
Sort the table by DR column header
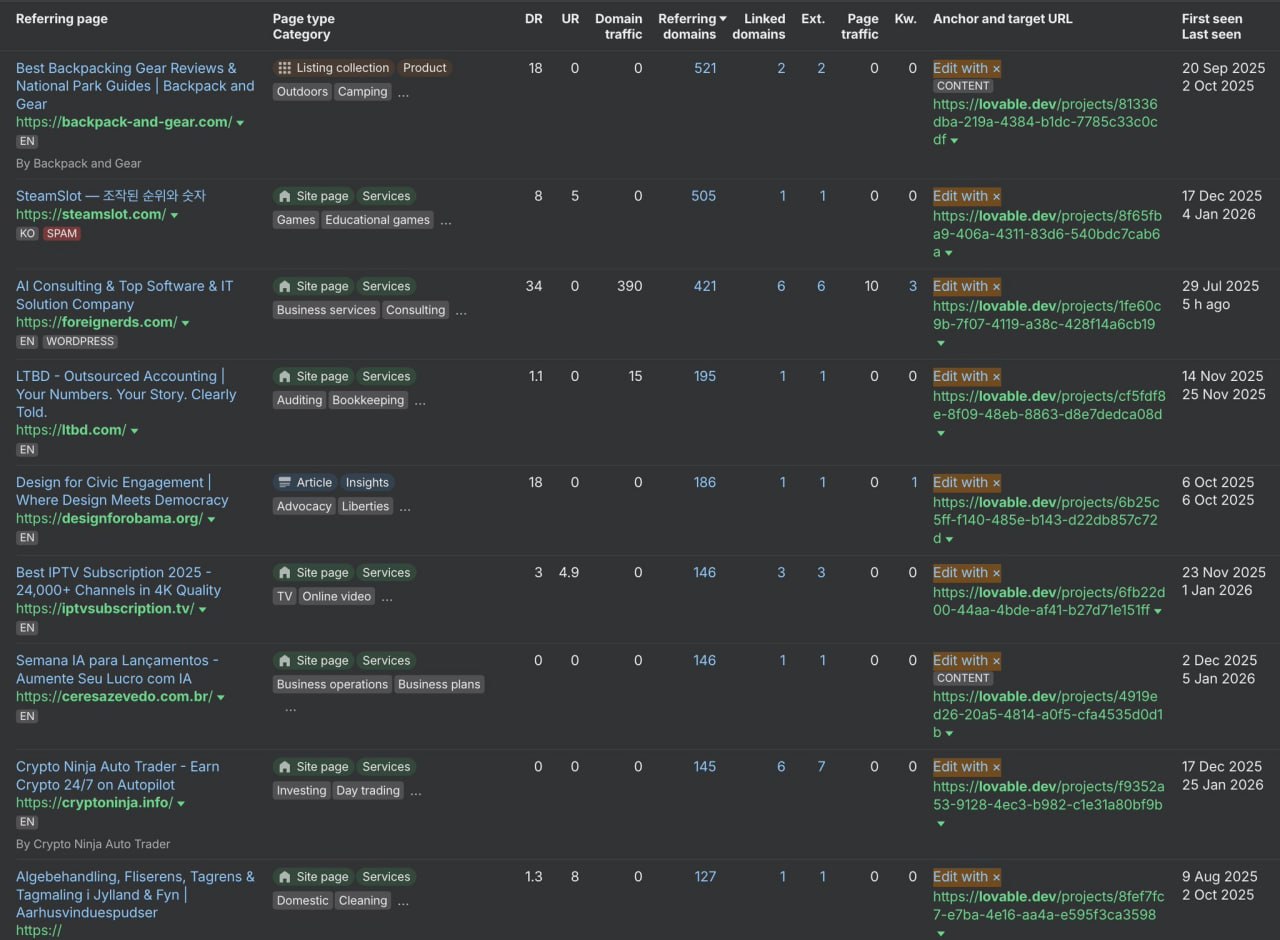[x=534, y=19]
